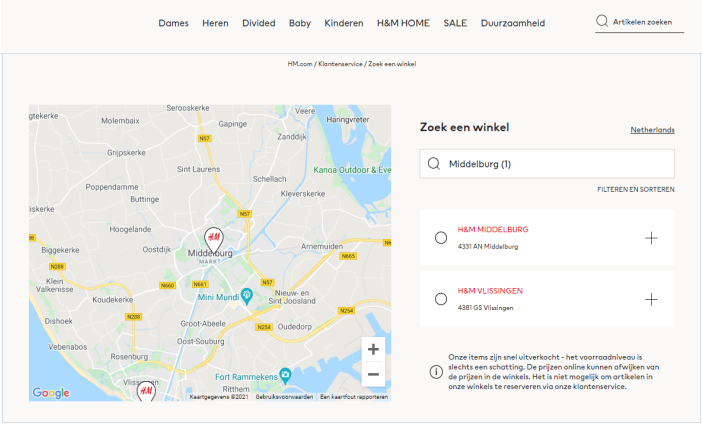Click the Serooskerke town label
This screenshot has height=426, width=702.
(188, 108)
